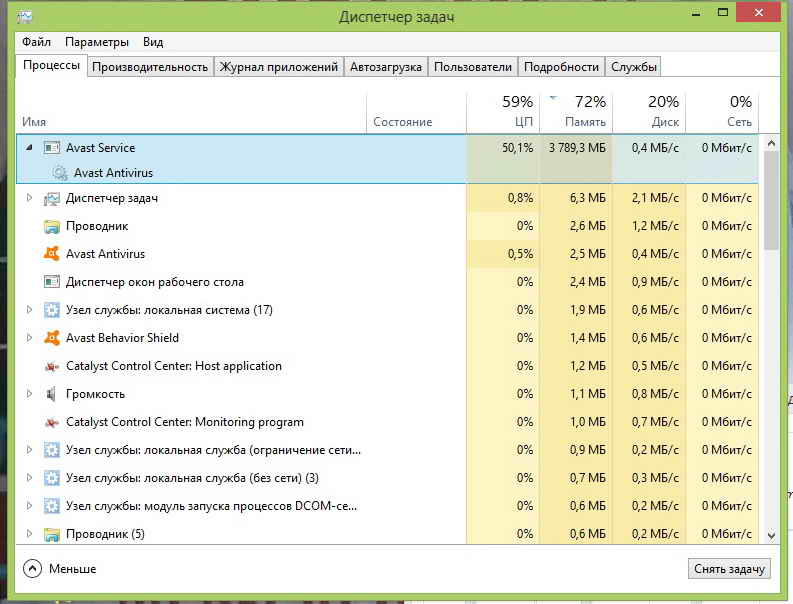Viewport: 793px width, 604px height.
Task: Open the Вид menu
Action: (153, 41)
